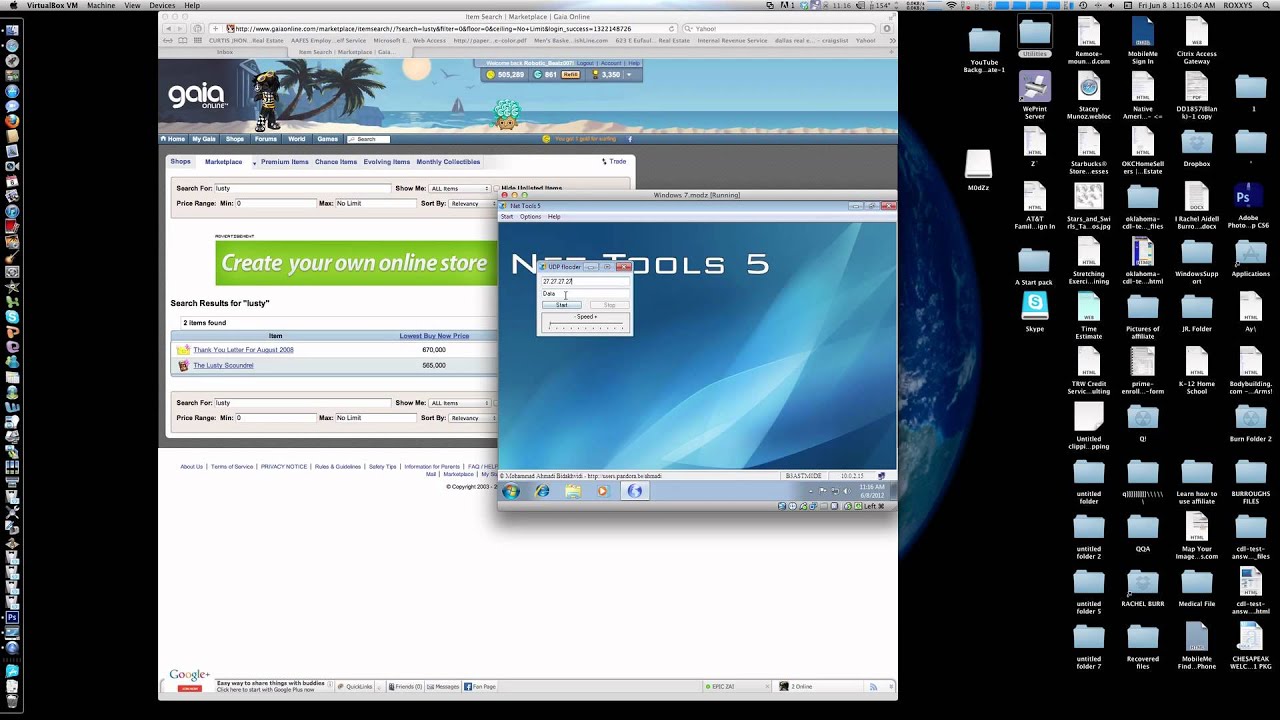This screenshot has height=720, width=1280.
Task: Open the Skype desktop icon
Action: (x=1034, y=309)
